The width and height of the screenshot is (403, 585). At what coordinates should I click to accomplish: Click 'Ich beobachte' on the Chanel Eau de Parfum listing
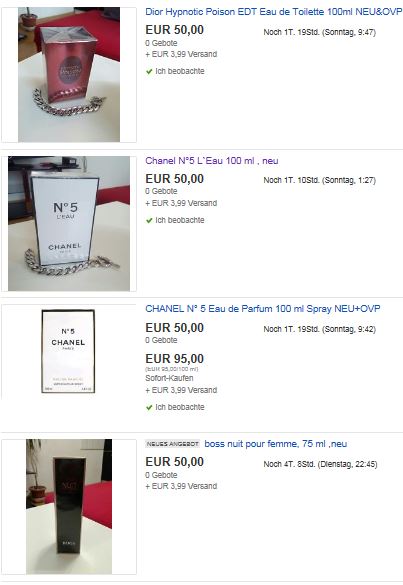[180, 407]
